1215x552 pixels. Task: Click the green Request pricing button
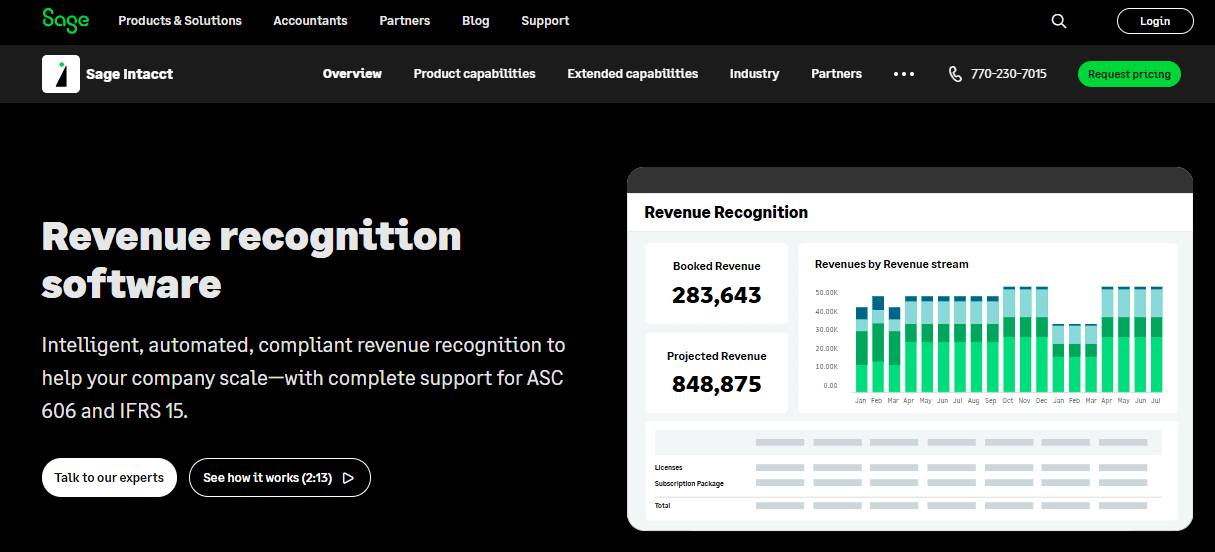click(1129, 74)
